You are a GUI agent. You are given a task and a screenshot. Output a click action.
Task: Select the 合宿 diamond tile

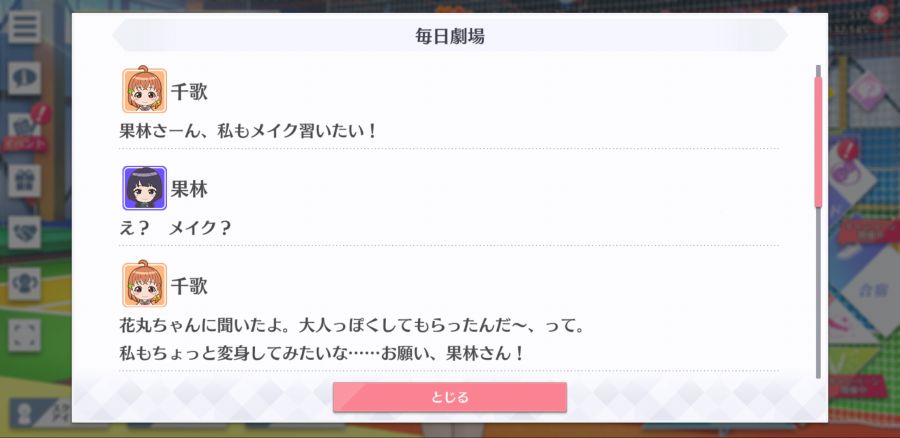pos(871,290)
